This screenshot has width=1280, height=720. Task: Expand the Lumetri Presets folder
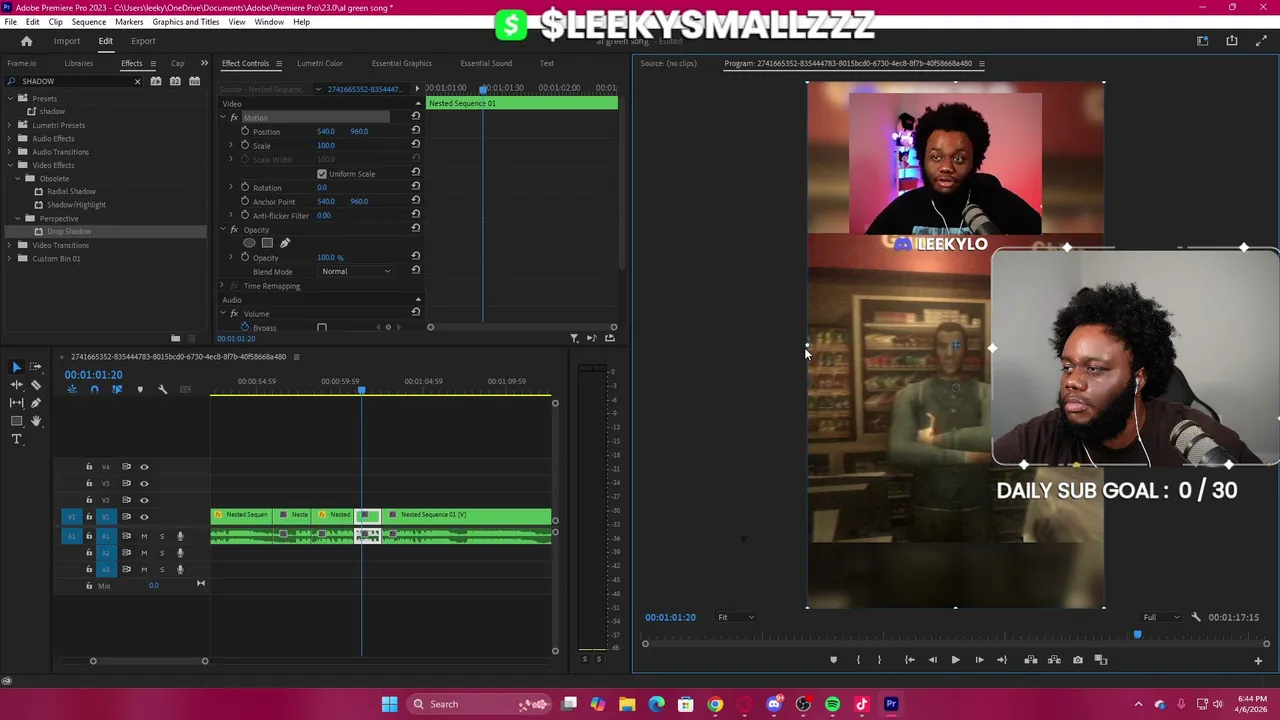[11, 125]
